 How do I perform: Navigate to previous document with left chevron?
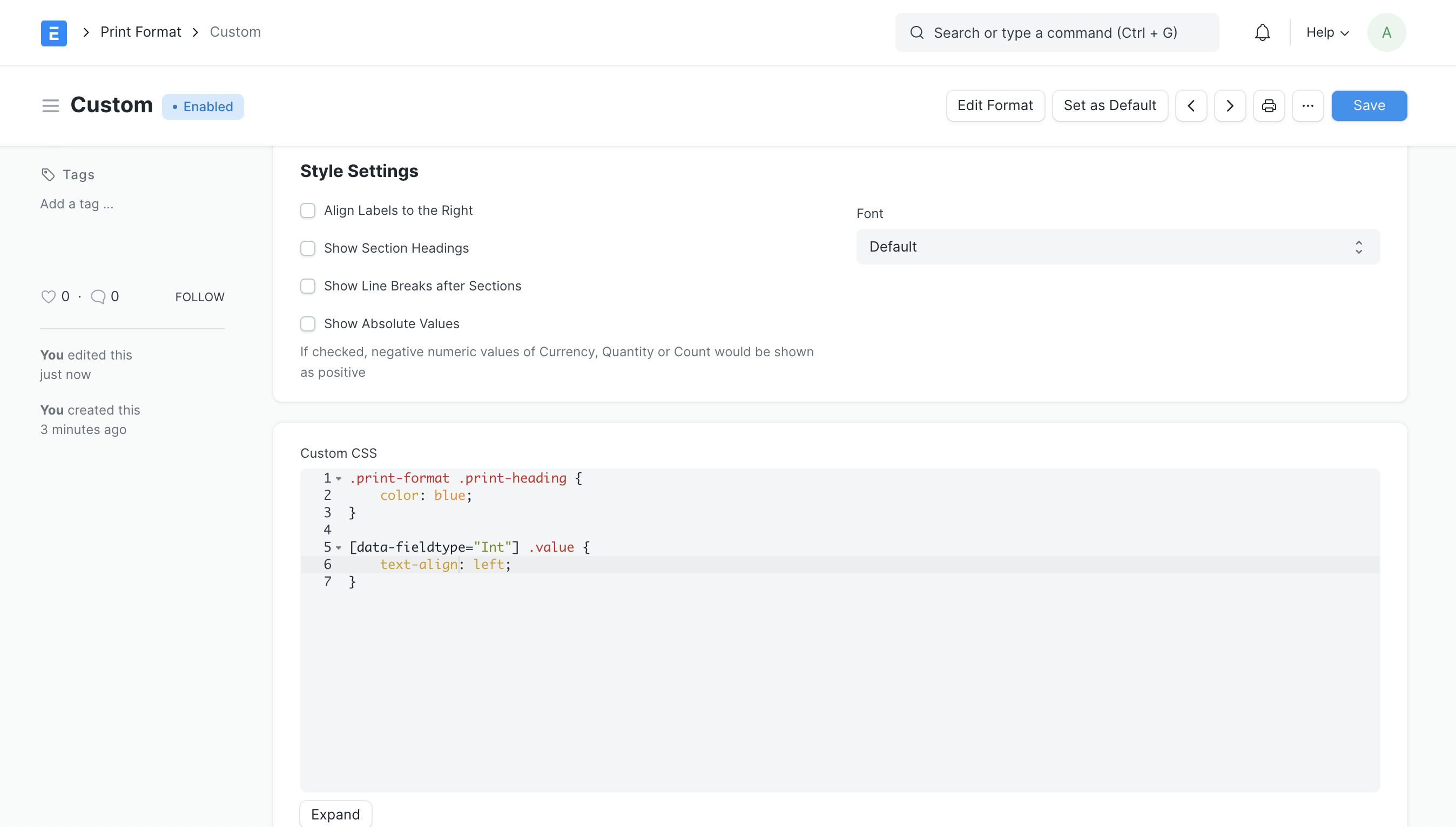(x=1191, y=106)
